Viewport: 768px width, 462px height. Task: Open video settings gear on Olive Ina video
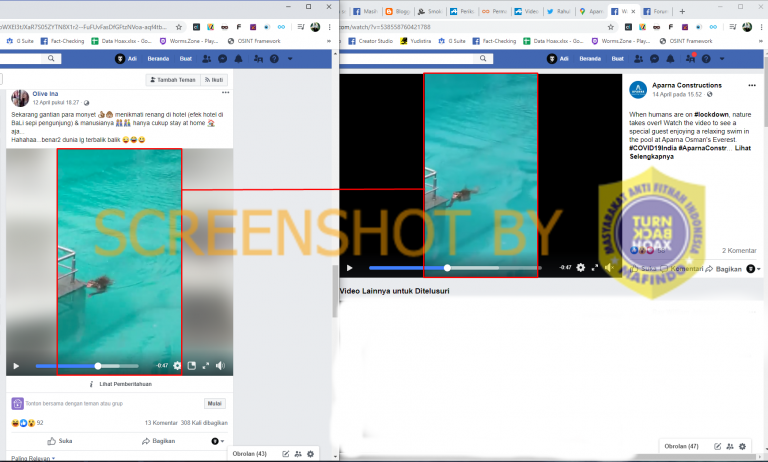pos(177,365)
